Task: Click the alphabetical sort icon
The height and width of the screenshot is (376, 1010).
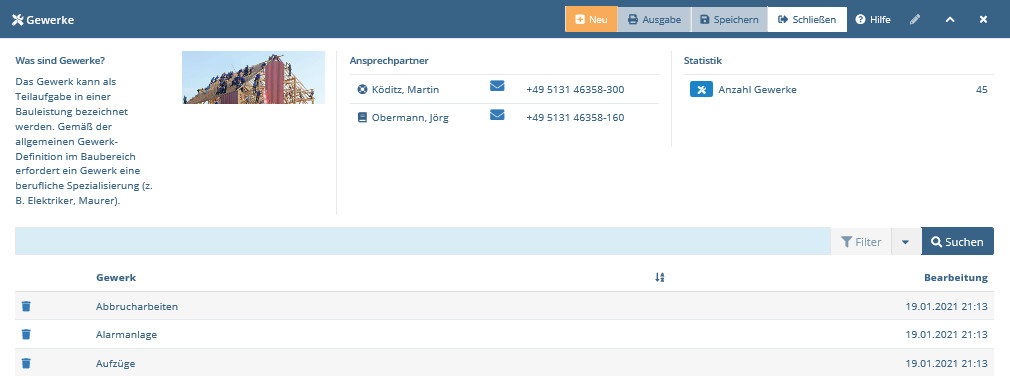Action: coord(659,277)
